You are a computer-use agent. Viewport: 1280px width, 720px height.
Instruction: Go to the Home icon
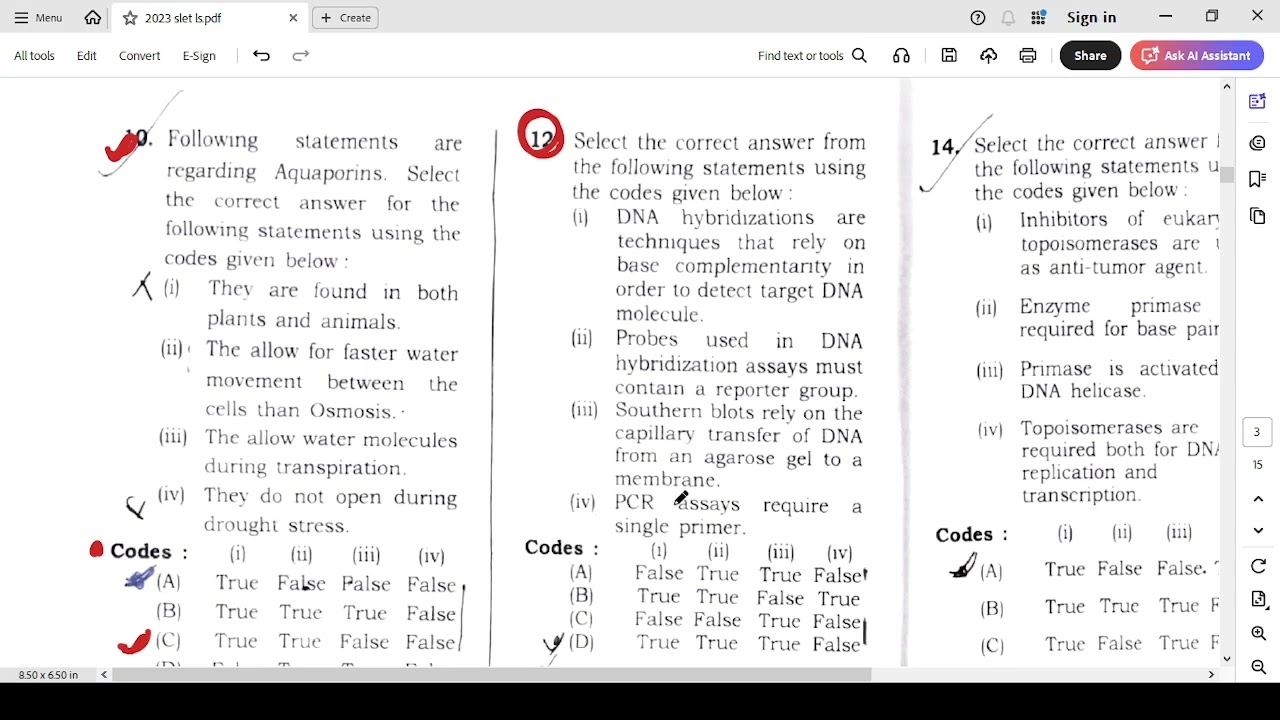[93, 18]
